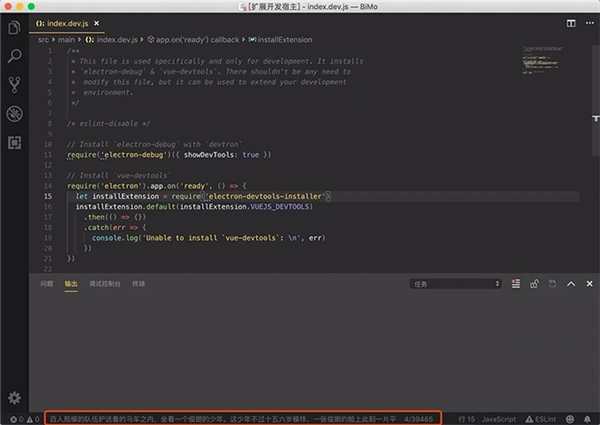
Task: Click the Manage gear icon
Action: [14, 398]
